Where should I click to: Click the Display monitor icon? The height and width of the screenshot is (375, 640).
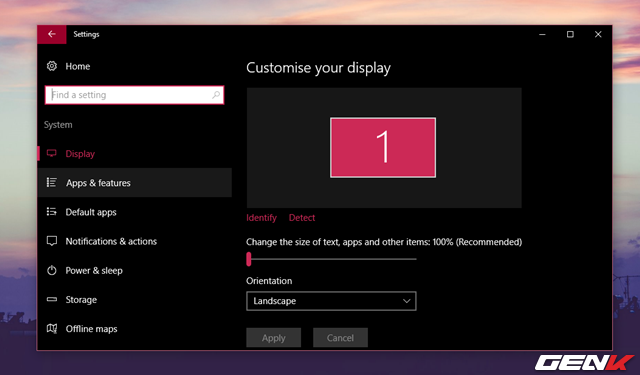[x=51, y=153]
